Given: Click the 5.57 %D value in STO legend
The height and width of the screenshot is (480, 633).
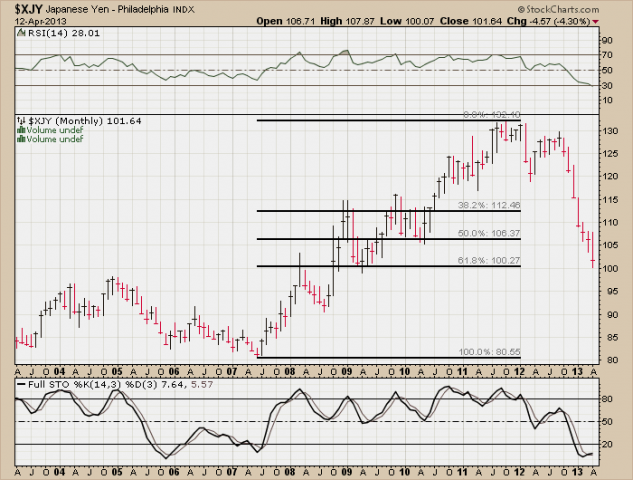Looking at the screenshot, I should tap(201, 384).
